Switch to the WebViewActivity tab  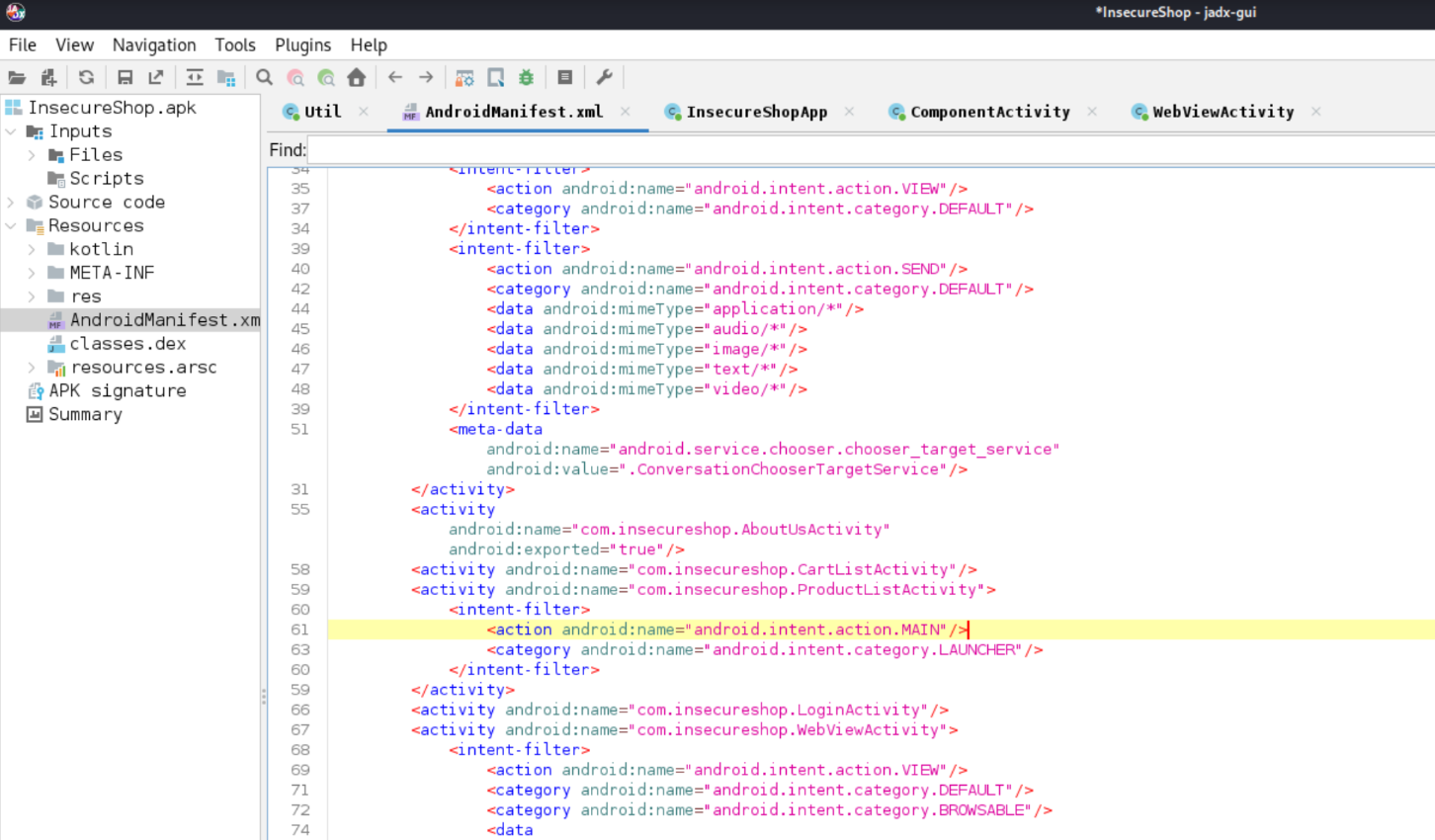[1223, 113]
